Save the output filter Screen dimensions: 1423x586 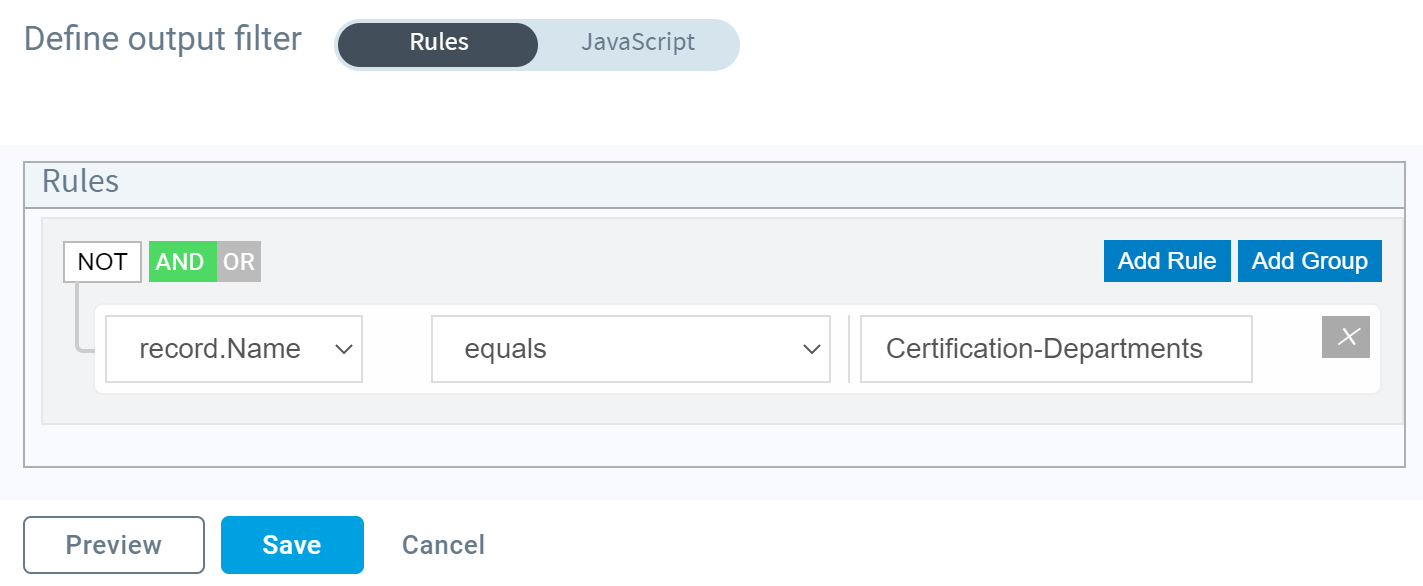point(292,545)
